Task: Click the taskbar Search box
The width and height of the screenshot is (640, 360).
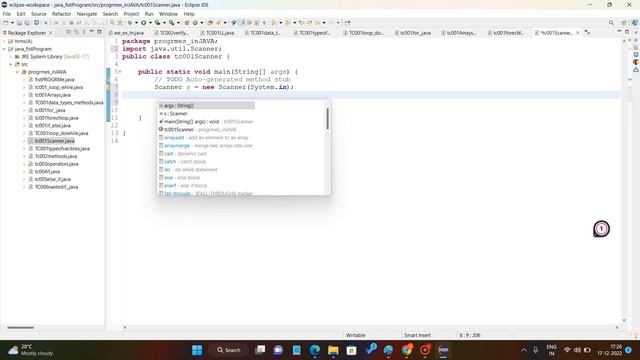Action: coord(229,350)
